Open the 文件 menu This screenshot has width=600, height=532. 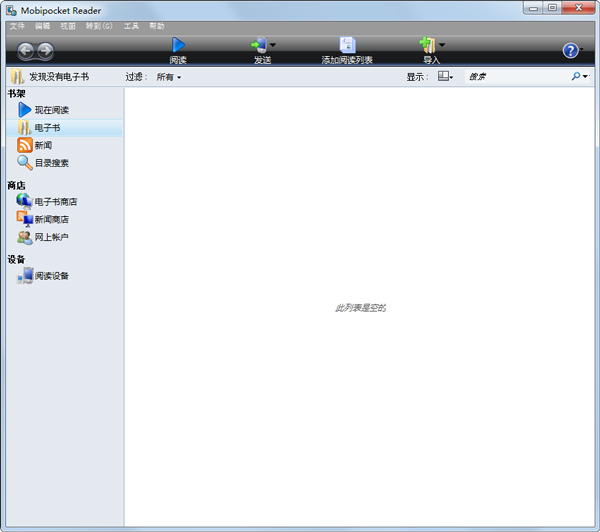pyautogui.click(x=17, y=26)
